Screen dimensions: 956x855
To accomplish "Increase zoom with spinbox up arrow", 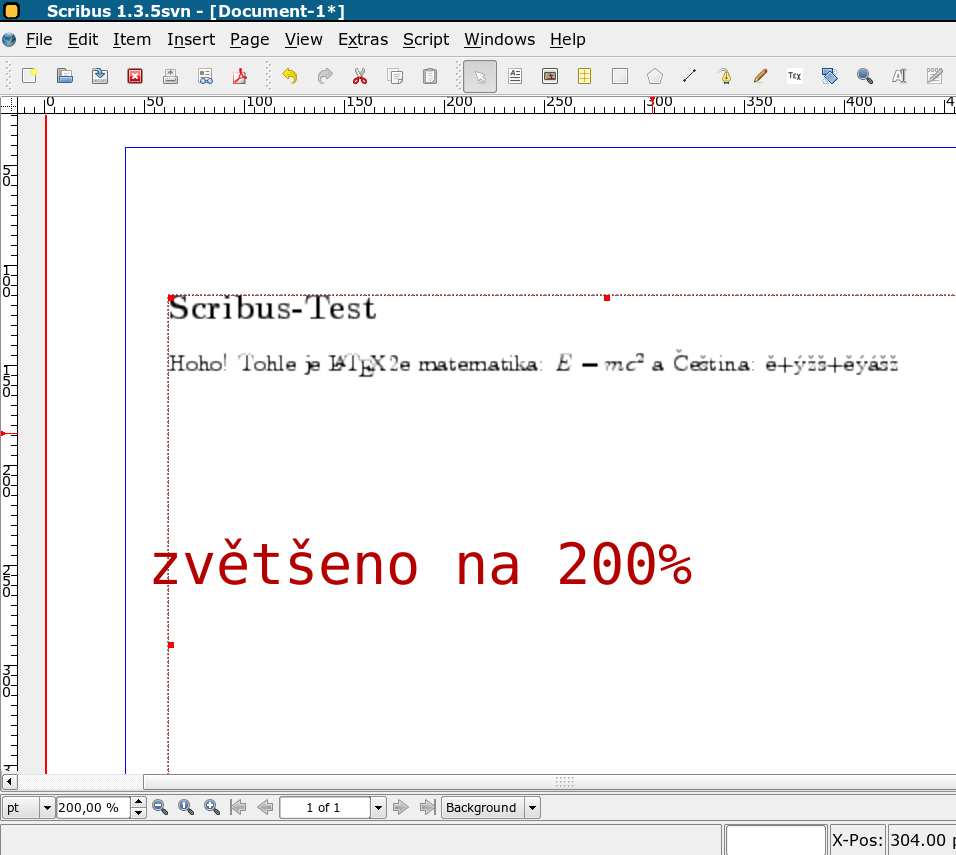I will tap(138, 802).
